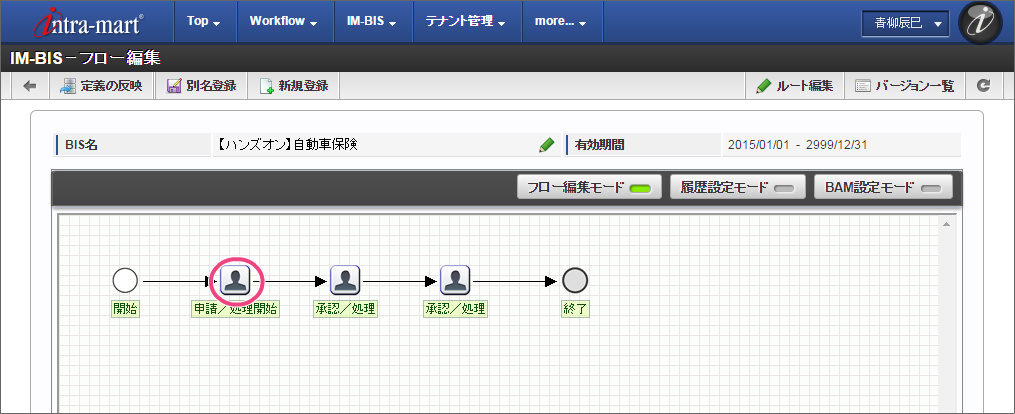Open the 青柳辰巳 user dropdown

(x=905, y=23)
